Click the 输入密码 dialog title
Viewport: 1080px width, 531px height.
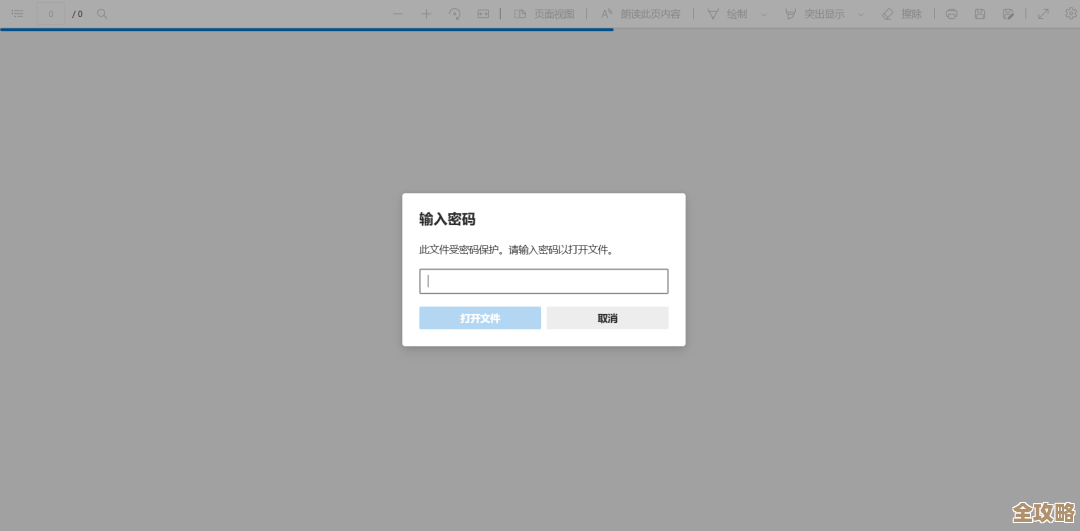(x=447, y=219)
